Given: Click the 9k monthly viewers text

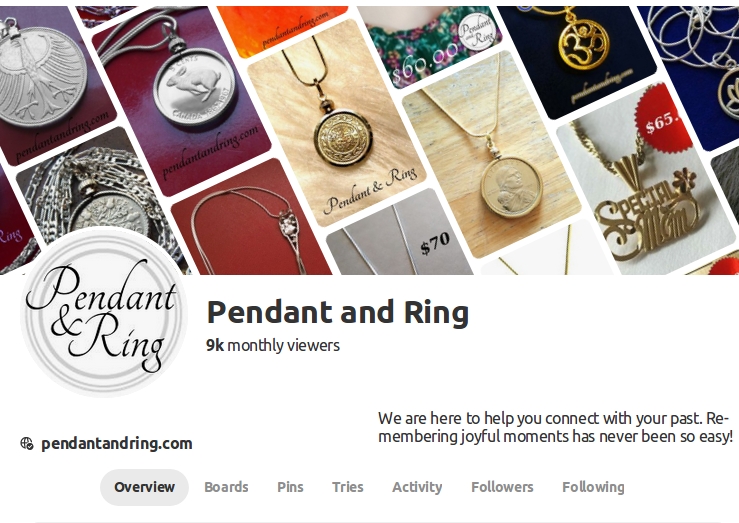Looking at the screenshot, I should coord(273,345).
